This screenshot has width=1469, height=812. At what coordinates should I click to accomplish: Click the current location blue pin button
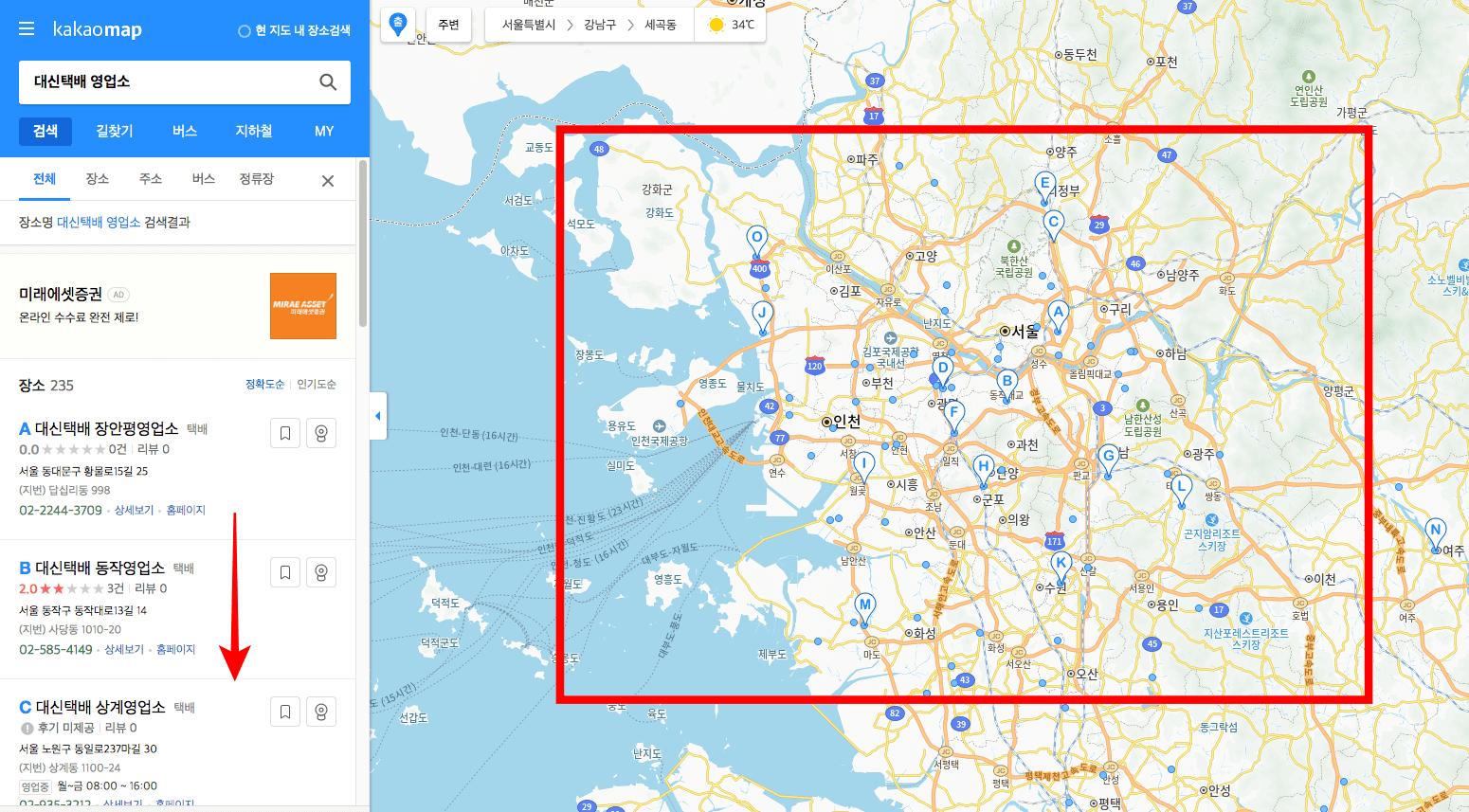point(398,25)
